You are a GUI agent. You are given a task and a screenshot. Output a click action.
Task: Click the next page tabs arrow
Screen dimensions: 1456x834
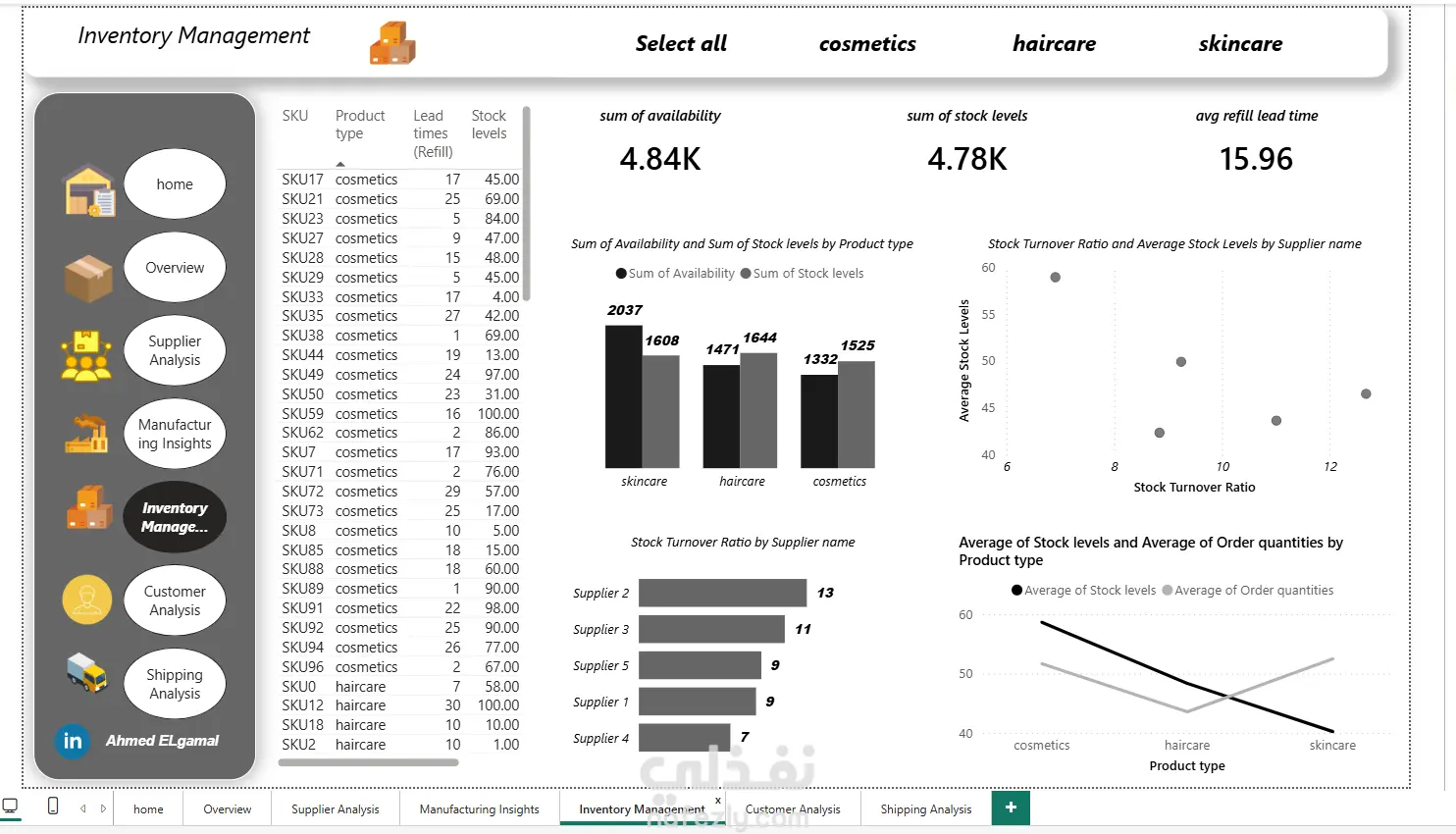(x=103, y=808)
